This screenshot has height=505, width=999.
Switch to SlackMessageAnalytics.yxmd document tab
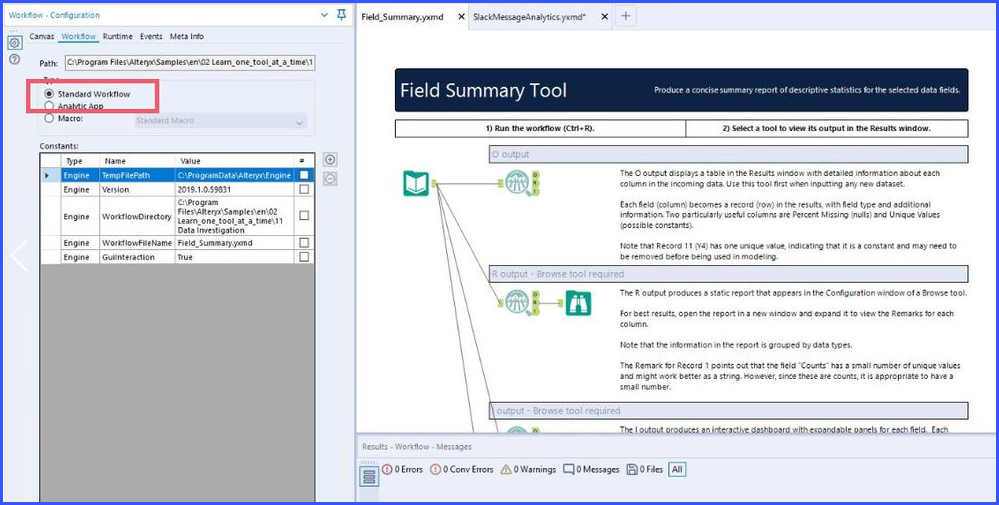(x=529, y=17)
